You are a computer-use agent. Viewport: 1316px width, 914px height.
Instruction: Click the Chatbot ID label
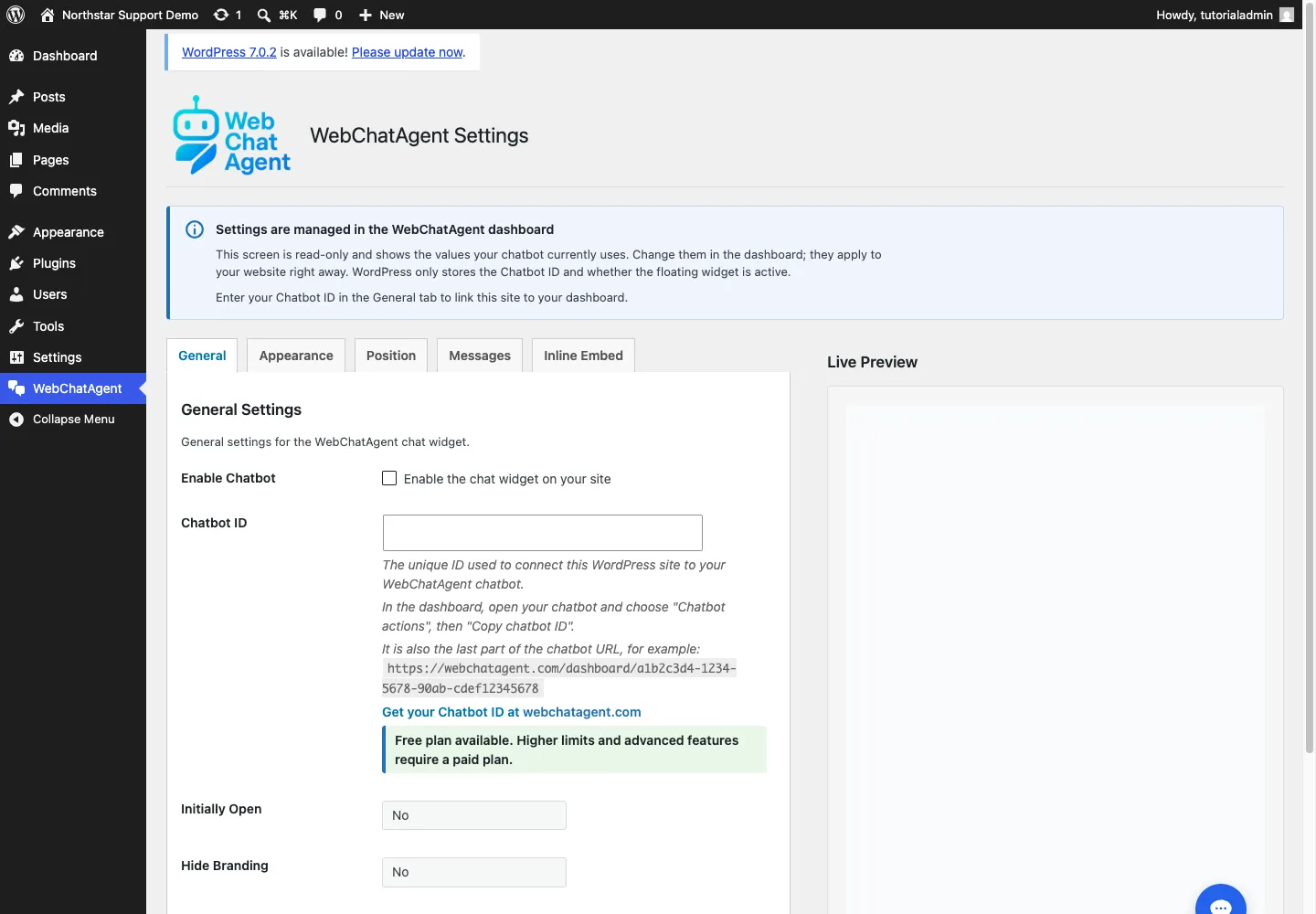click(214, 523)
